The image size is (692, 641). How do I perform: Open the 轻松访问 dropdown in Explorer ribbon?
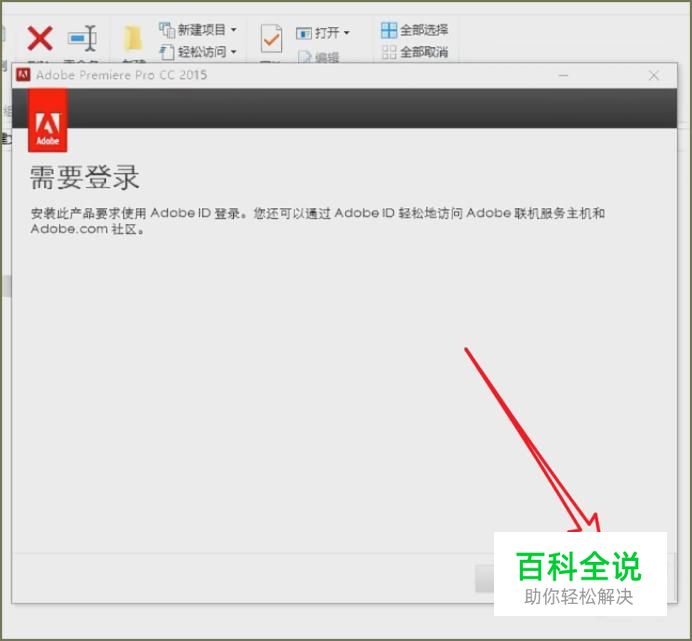point(198,52)
